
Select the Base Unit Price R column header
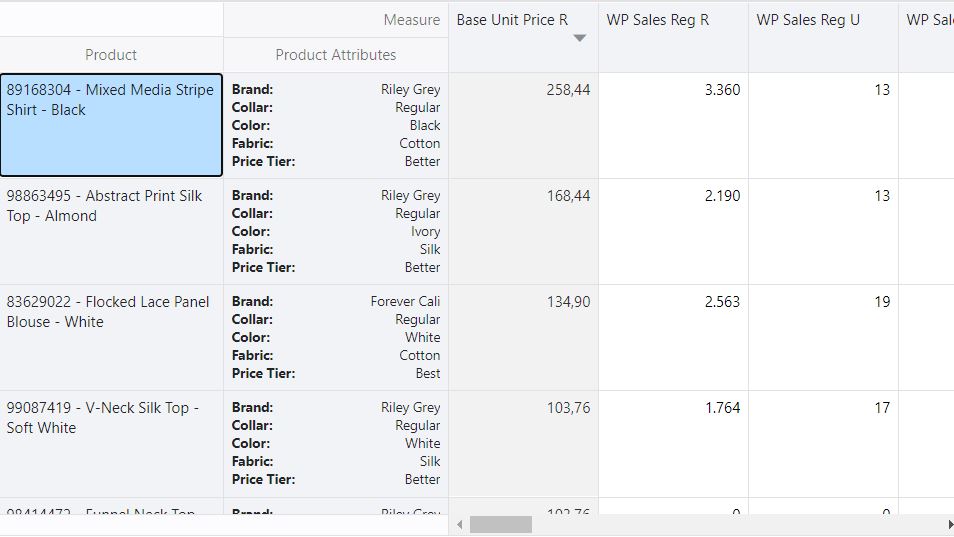(512, 20)
